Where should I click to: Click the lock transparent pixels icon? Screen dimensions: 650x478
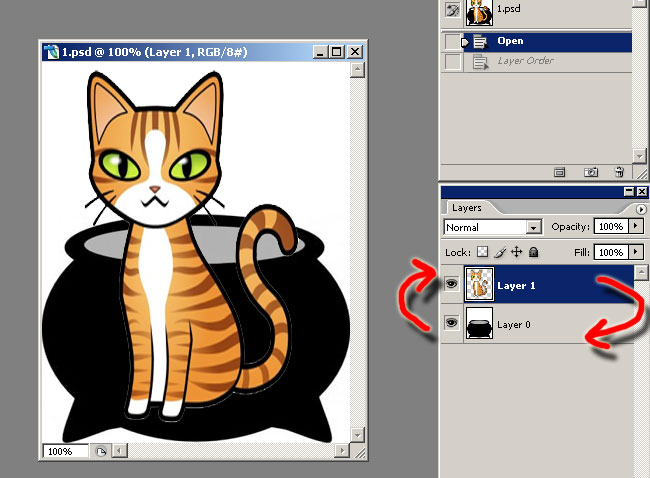[x=483, y=252]
